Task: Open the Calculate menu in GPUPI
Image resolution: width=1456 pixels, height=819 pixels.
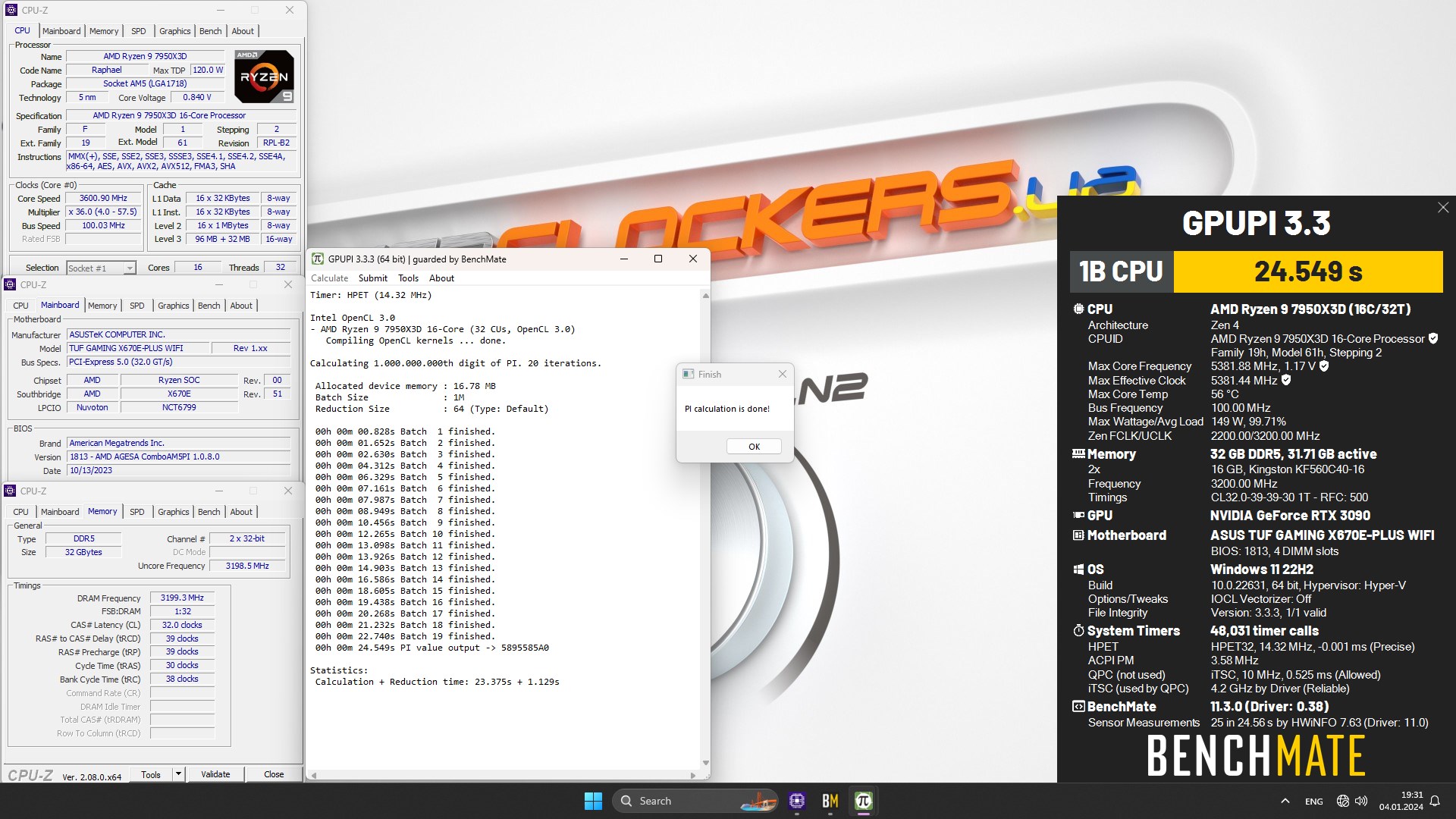Action: pyautogui.click(x=329, y=278)
